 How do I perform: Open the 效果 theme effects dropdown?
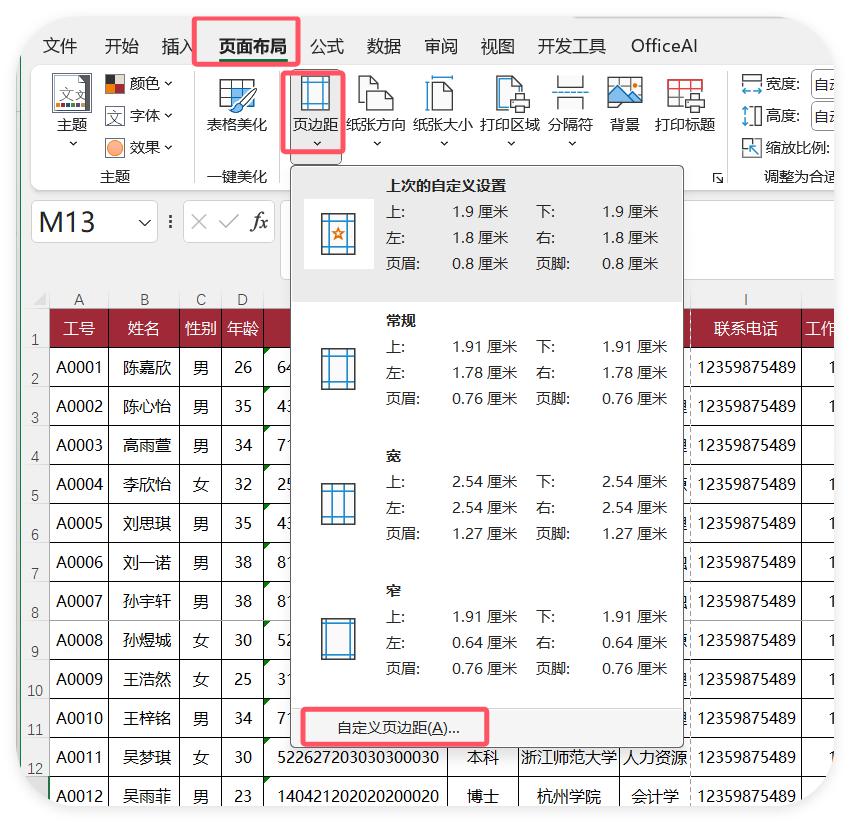point(139,147)
